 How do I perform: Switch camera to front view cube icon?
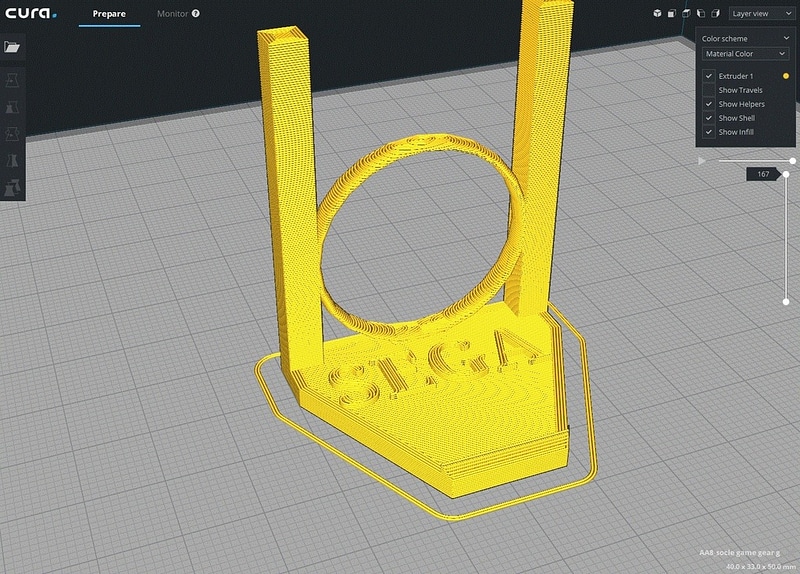[x=672, y=13]
